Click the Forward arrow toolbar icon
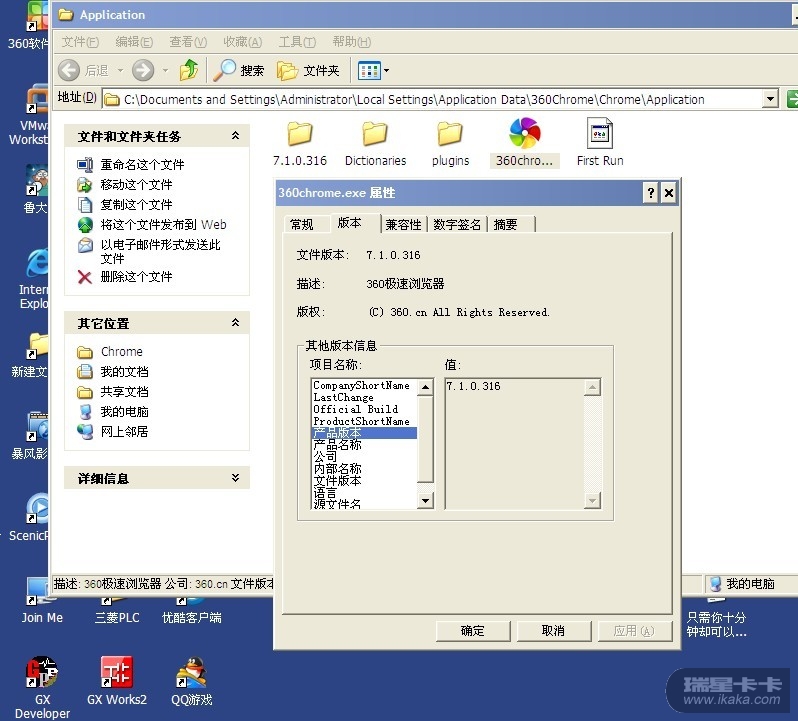Viewport: 798px width, 721px height. coord(143,70)
